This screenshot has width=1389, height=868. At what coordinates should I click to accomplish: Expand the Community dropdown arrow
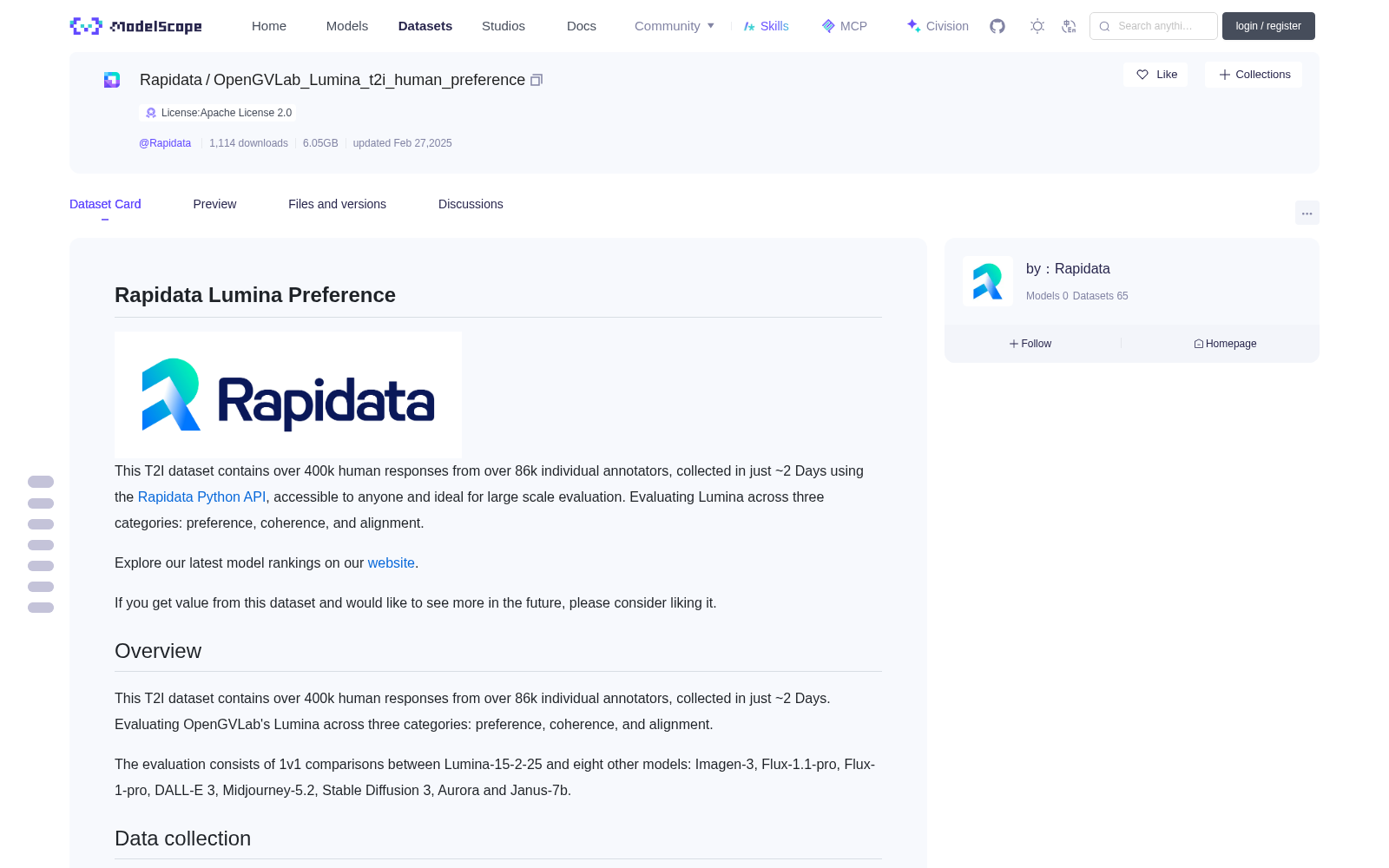[x=711, y=26]
